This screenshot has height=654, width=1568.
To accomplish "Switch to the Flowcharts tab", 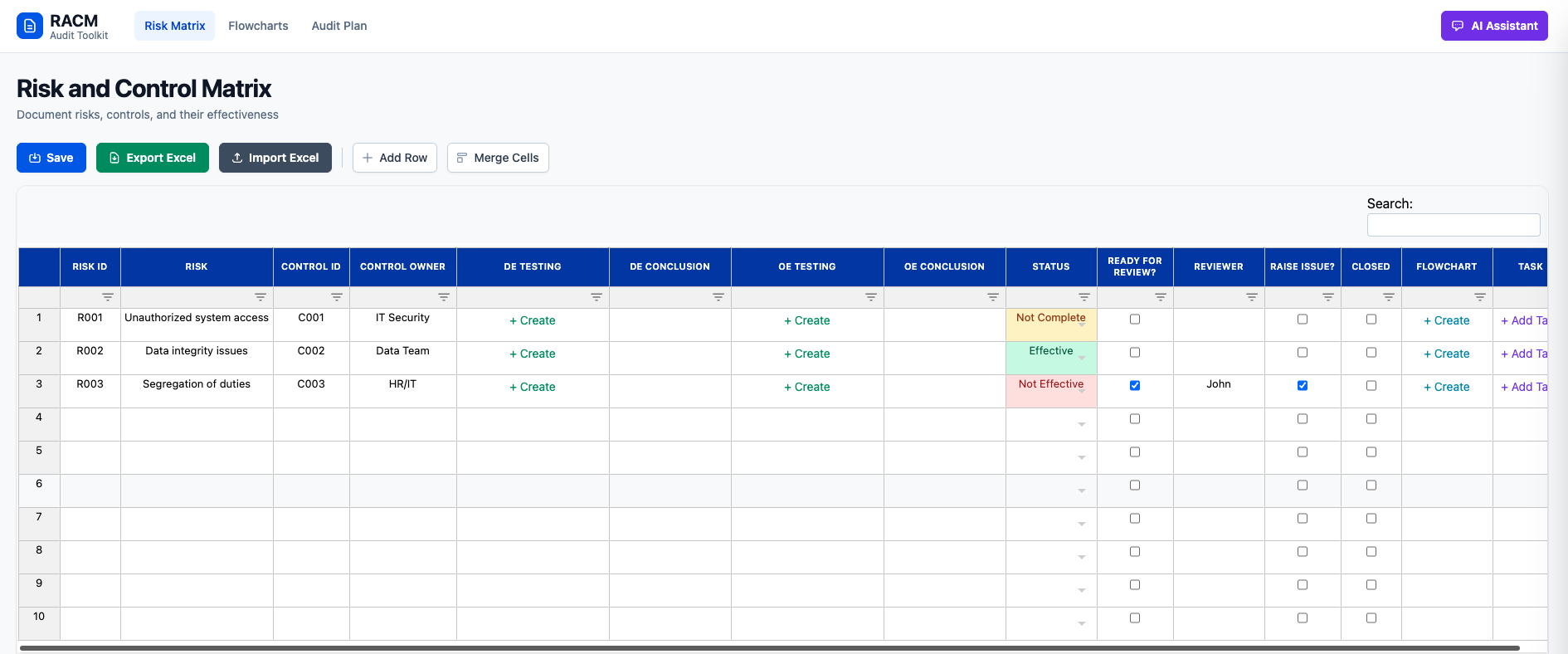I will 258,26.
